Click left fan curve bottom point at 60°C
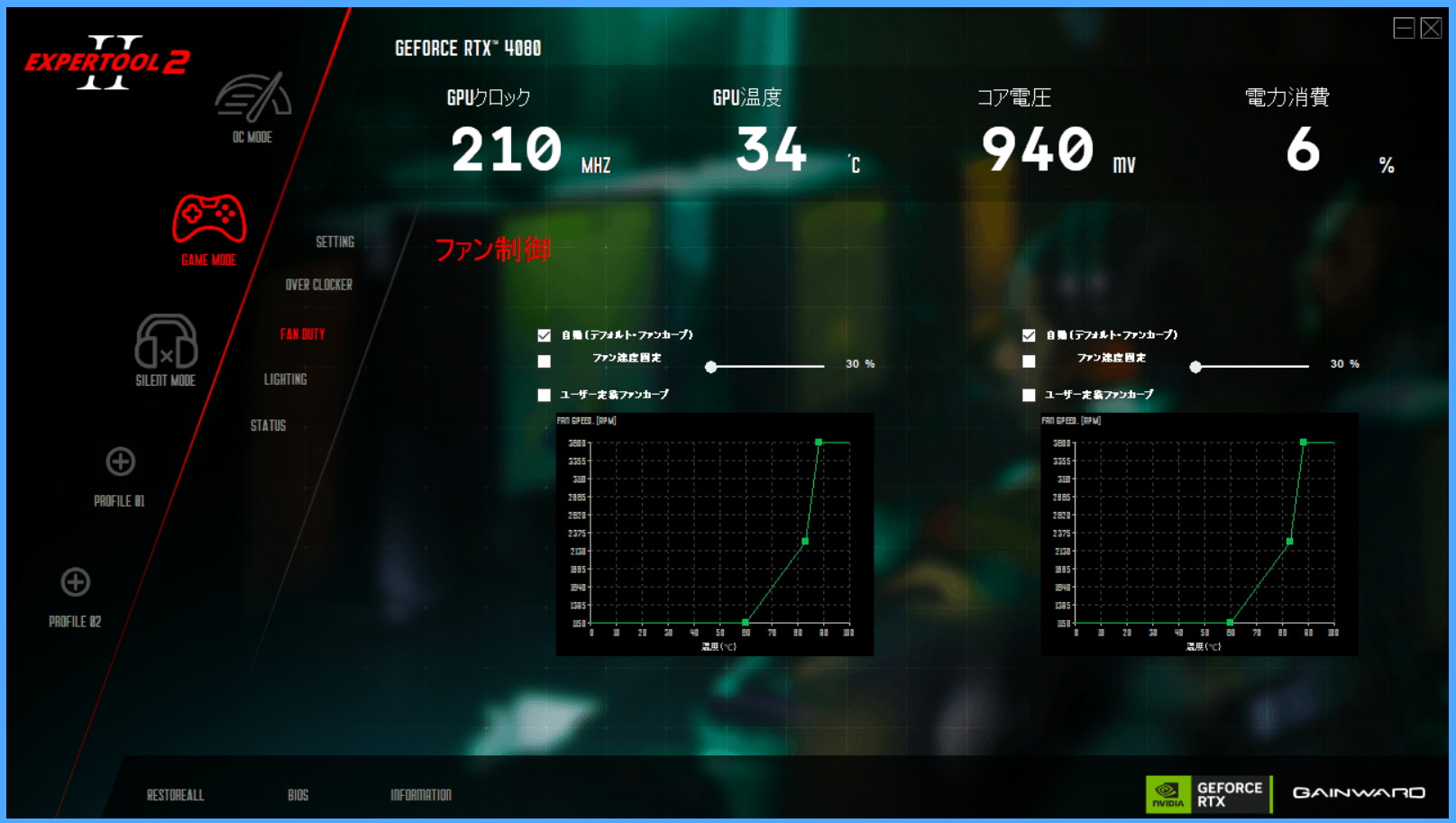1456x823 pixels. (x=746, y=623)
